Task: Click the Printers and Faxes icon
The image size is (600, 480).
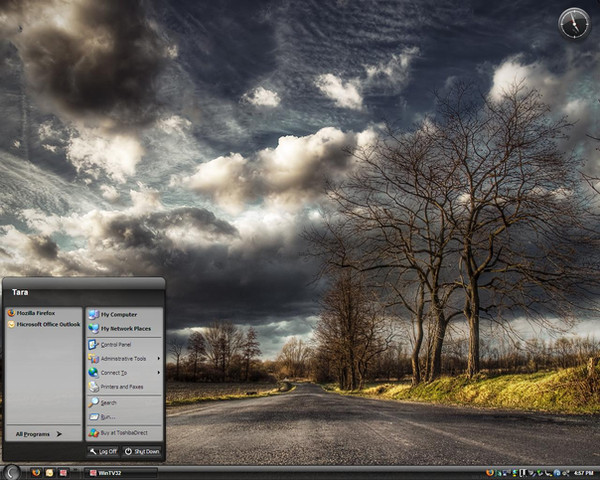Action: [94, 387]
